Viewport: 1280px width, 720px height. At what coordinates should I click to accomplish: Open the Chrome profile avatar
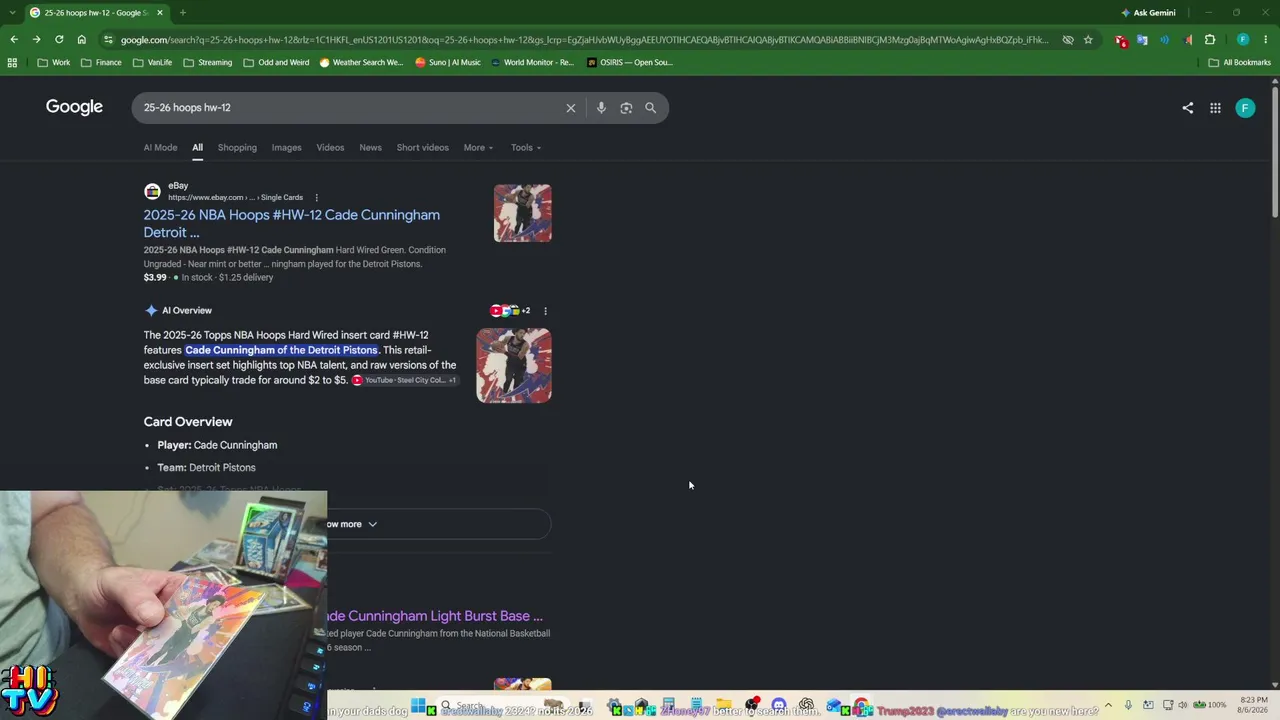coord(1243,40)
